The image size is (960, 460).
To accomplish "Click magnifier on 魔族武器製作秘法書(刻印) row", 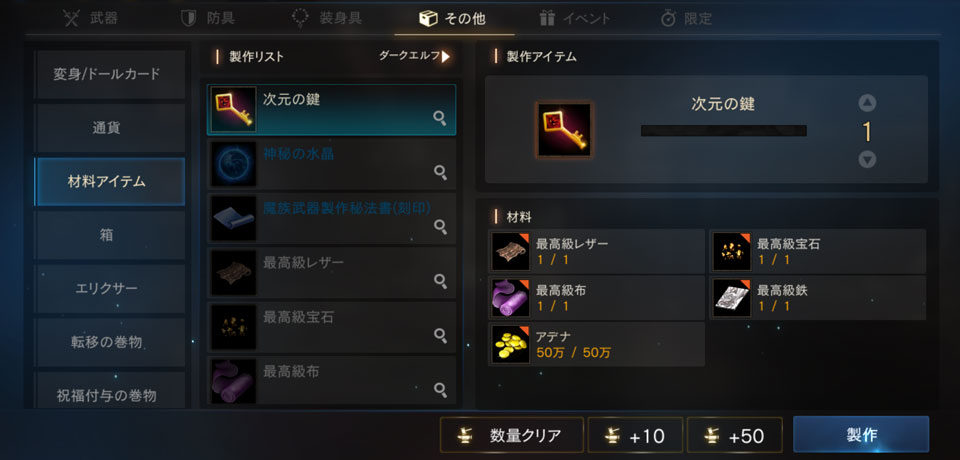I will 440,227.
